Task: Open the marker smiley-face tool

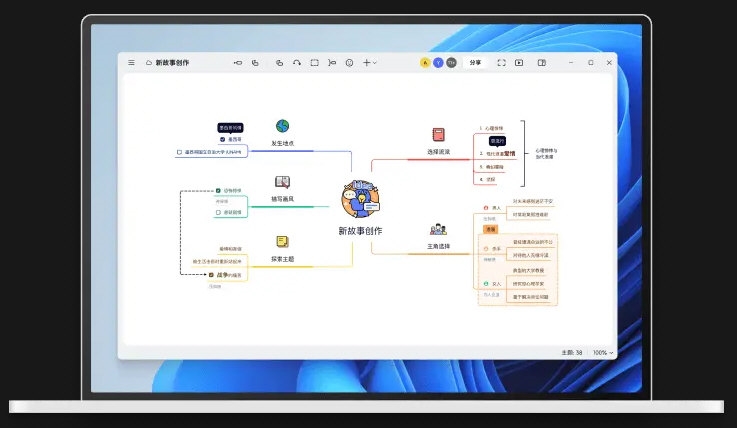Action: 349,62
